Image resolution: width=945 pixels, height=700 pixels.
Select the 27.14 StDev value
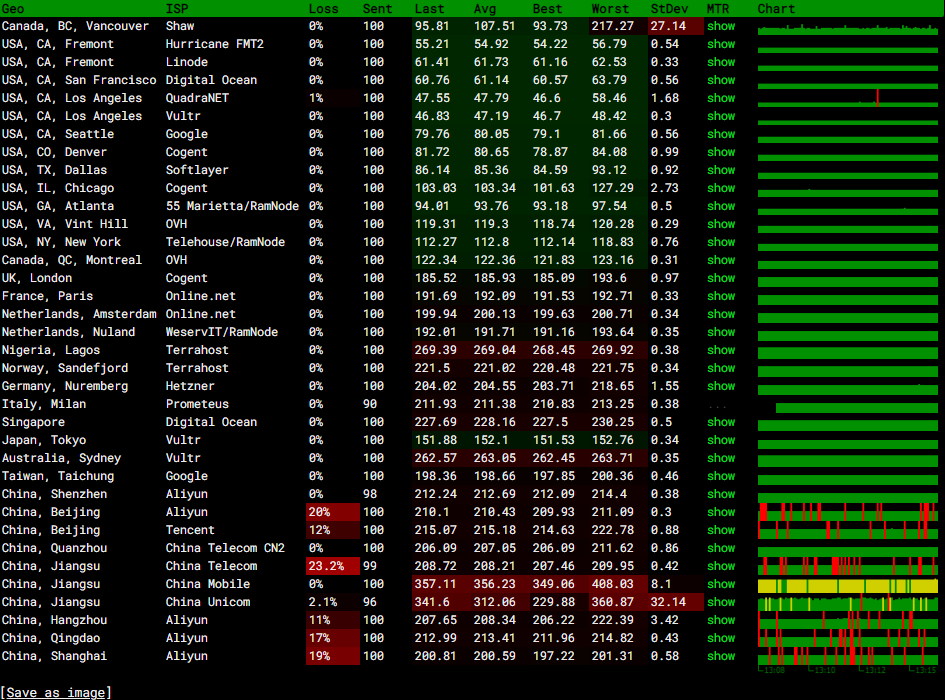[668, 26]
